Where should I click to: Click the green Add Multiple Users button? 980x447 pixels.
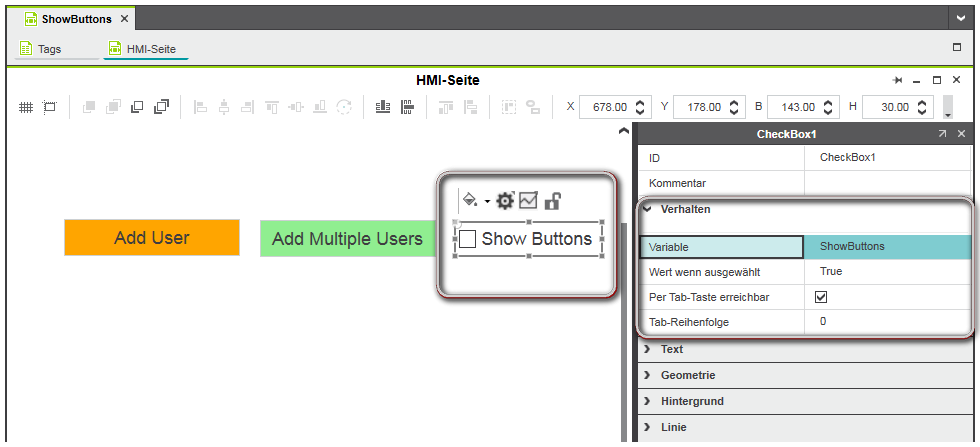click(x=347, y=239)
